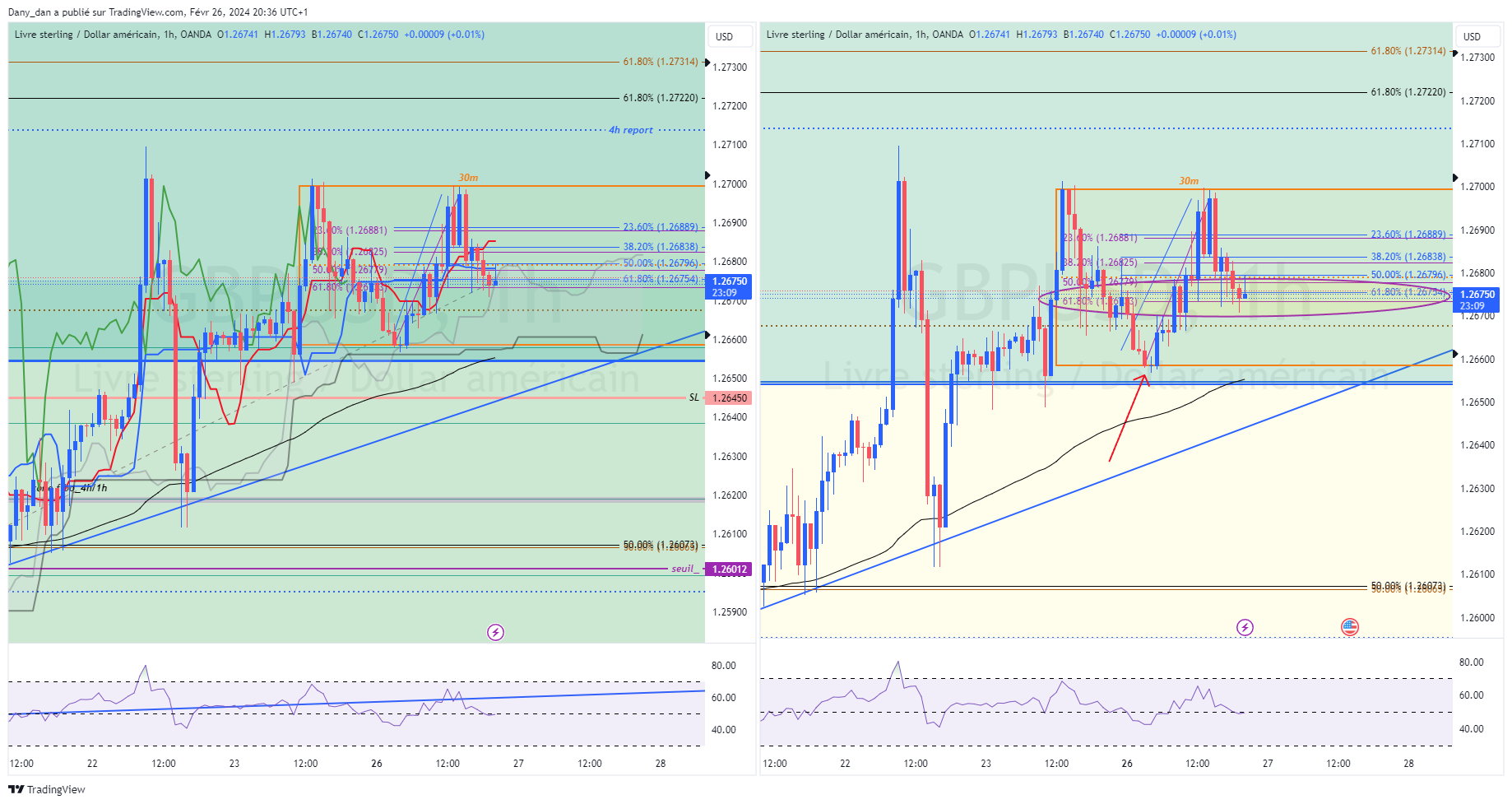1512x804 pixels.
Task: Select the SL price label 1.26450
Action: coord(730,397)
